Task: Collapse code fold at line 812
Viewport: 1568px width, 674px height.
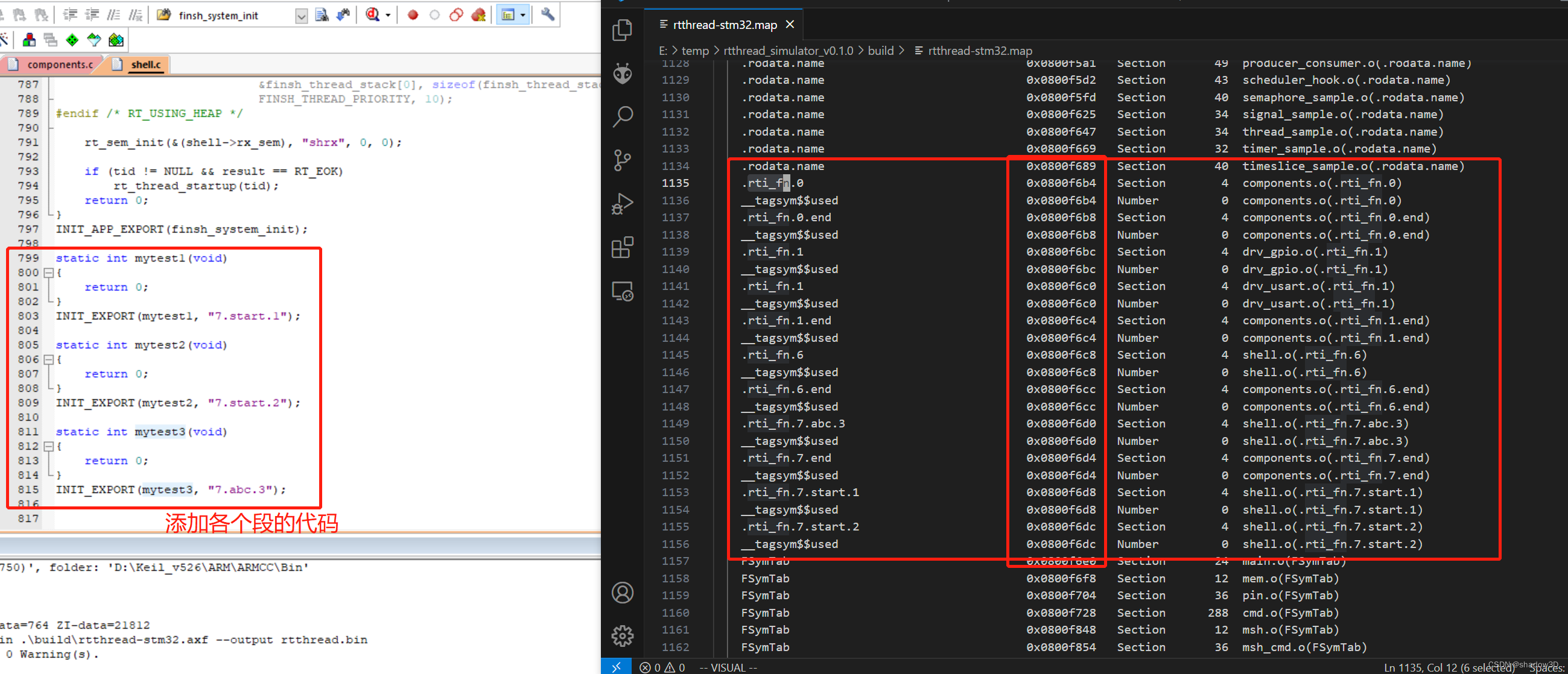Action: [x=49, y=447]
